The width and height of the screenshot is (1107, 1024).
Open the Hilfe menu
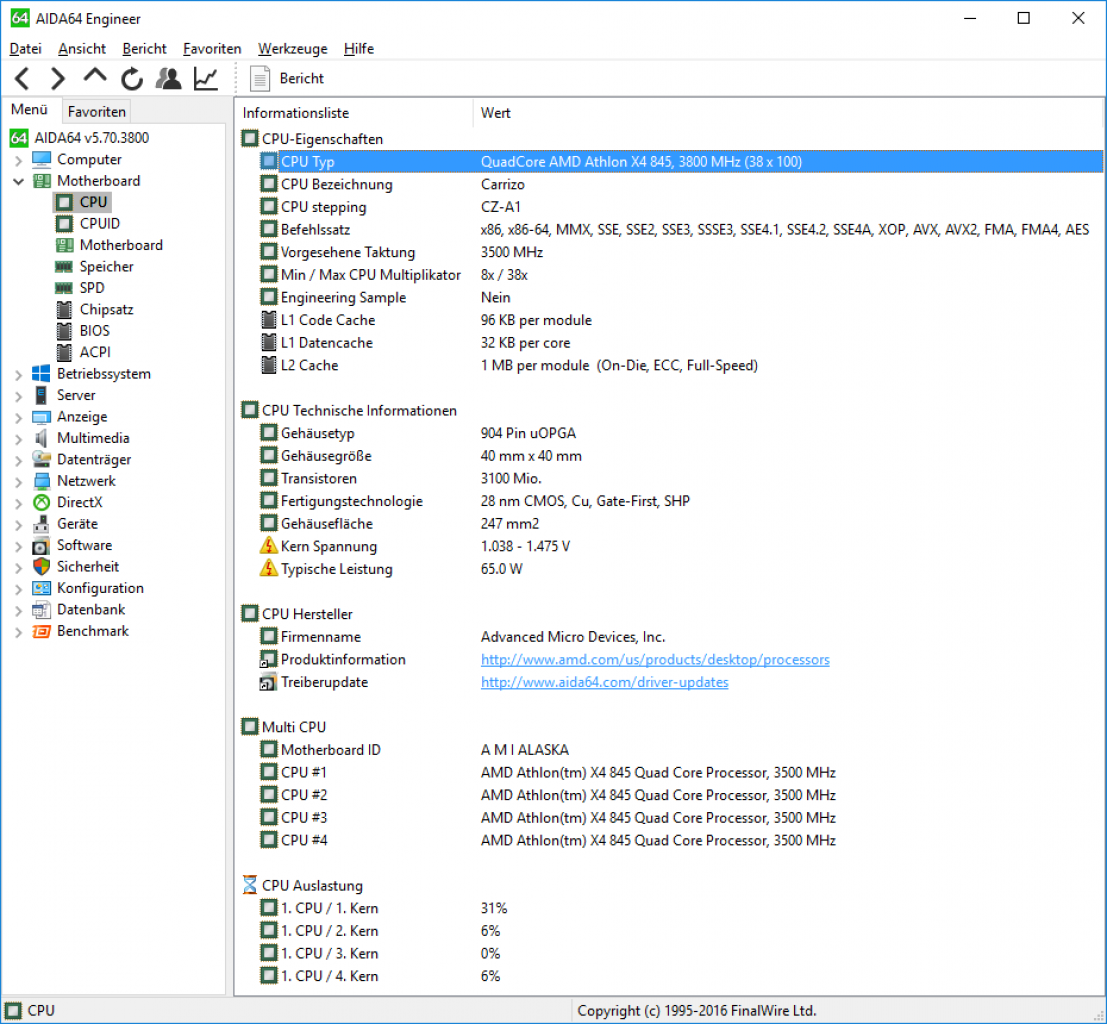[x=359, y=49]
